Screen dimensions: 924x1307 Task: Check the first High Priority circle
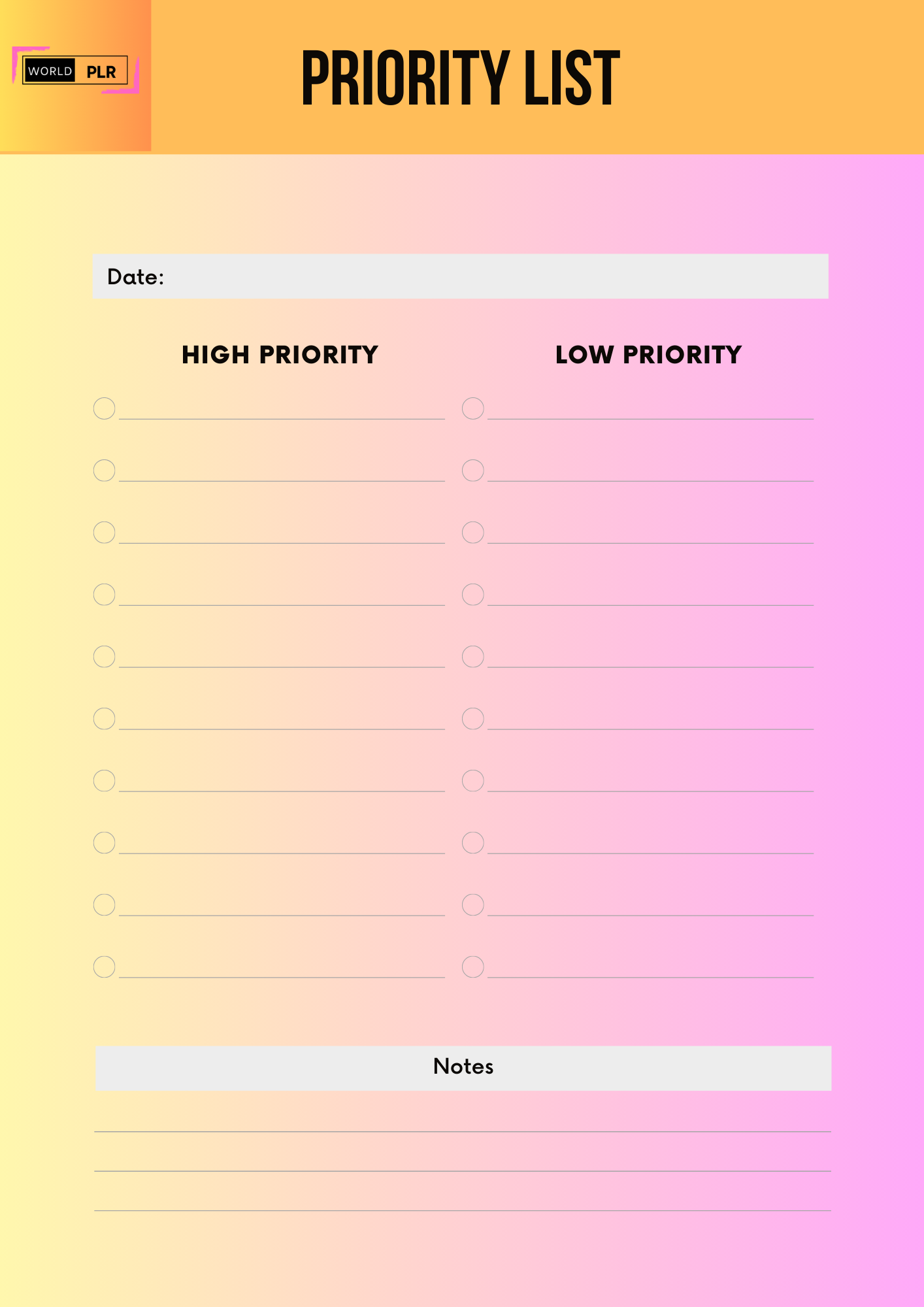(x=105, y=408)
